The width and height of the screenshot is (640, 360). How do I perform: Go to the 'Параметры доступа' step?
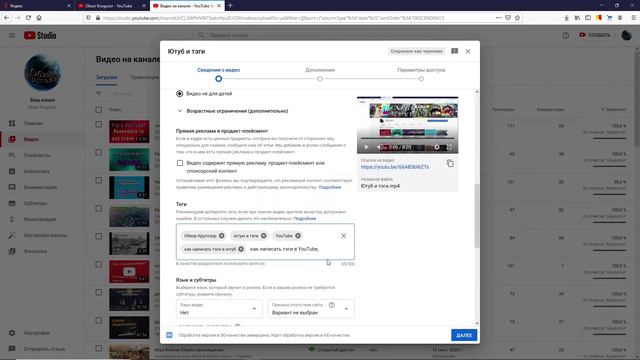click(421, 74)
